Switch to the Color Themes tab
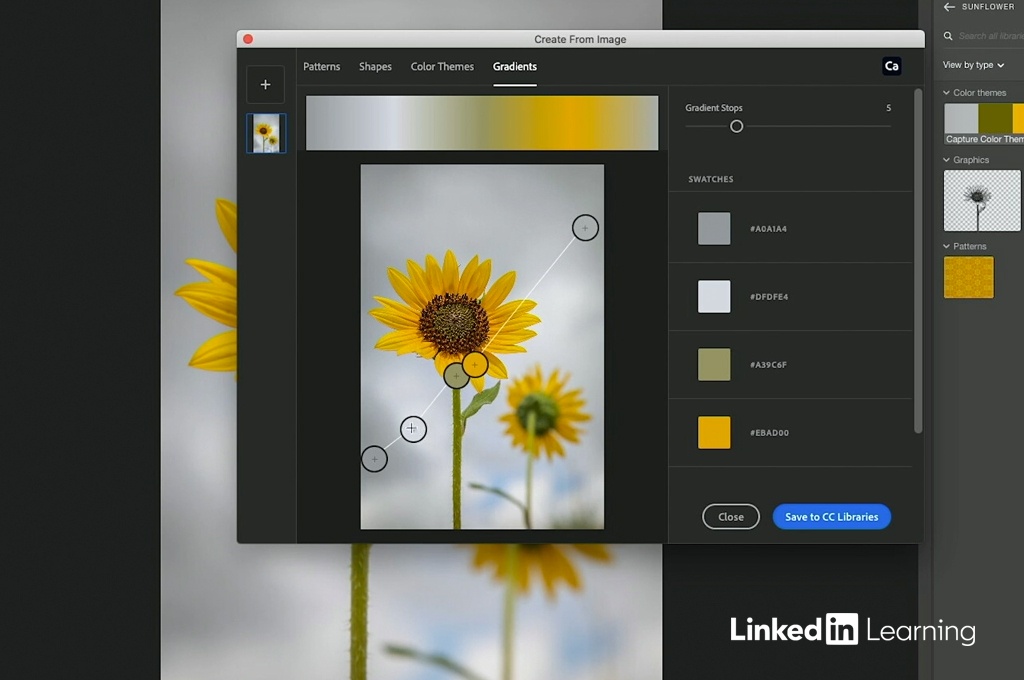Image resolution: width=1024 pixels, height=680 pixels. coord(442,67)
